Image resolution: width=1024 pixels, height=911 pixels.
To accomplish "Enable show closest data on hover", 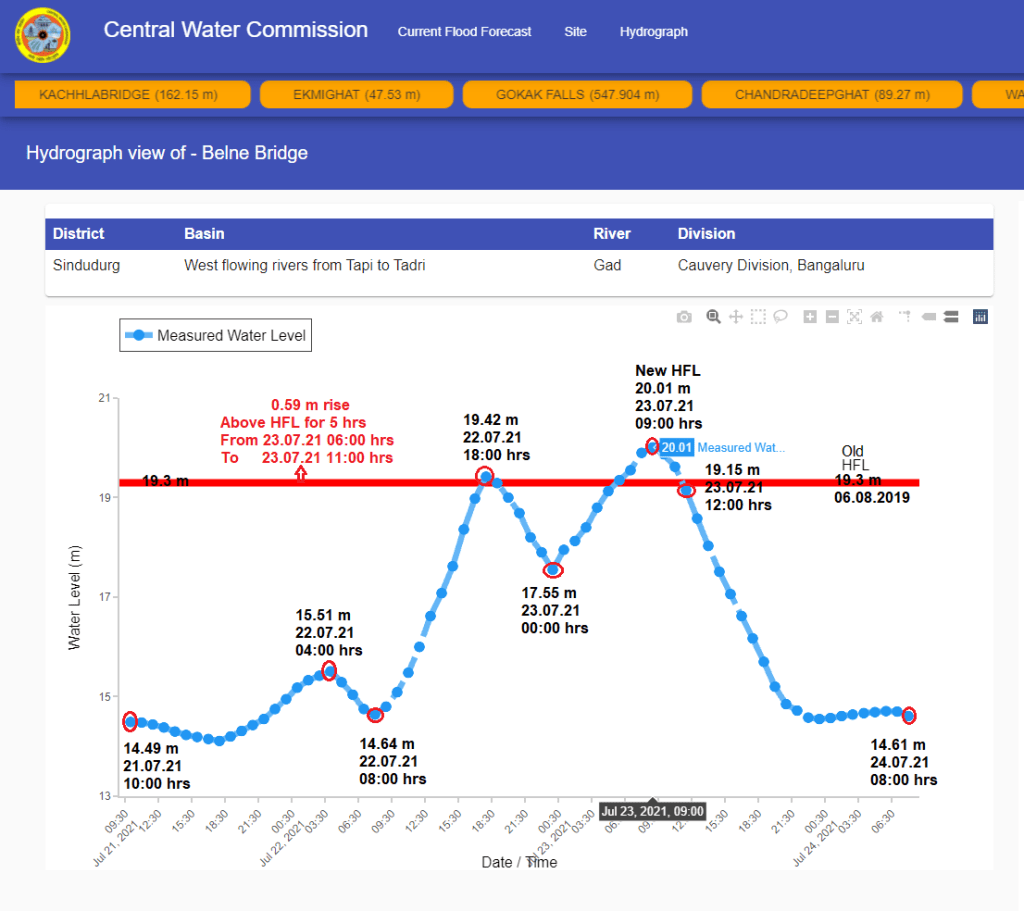I will click(x=928, y=317).
